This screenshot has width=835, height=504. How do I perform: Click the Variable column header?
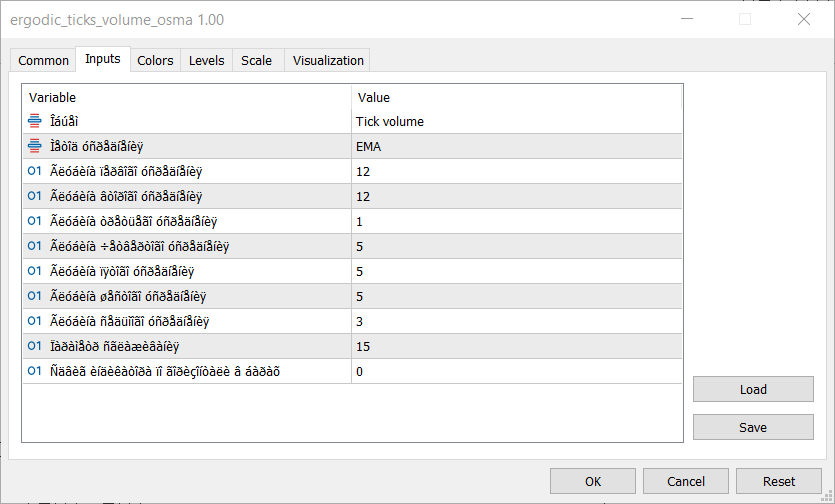coord(187,97)
